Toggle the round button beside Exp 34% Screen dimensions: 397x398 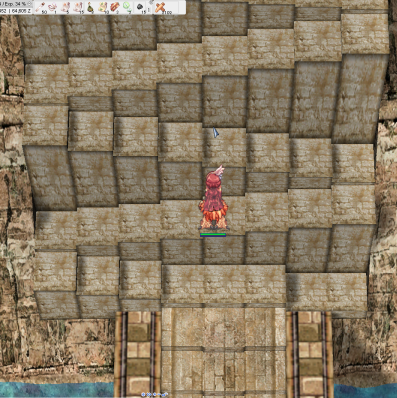(x=30, y=3)
